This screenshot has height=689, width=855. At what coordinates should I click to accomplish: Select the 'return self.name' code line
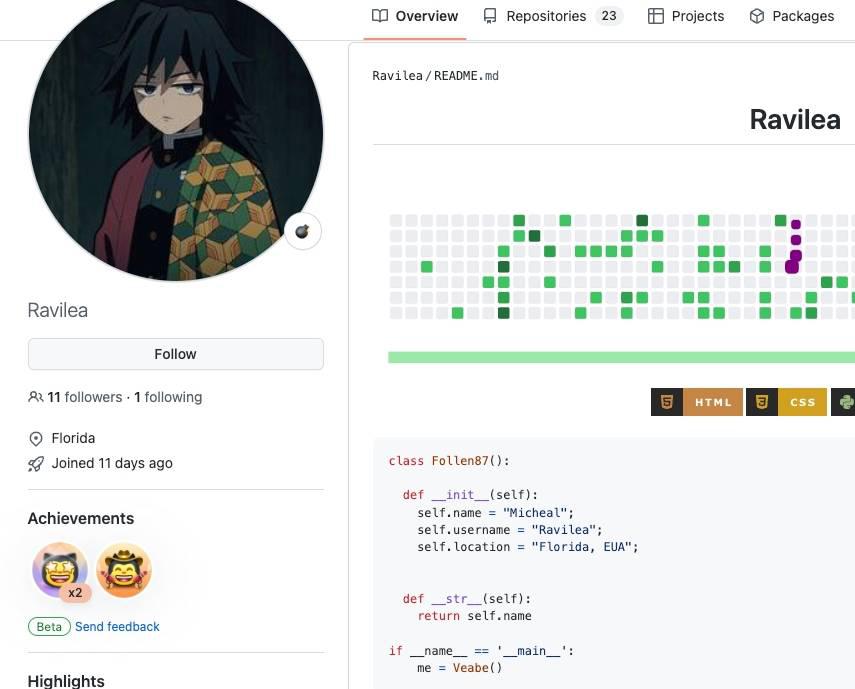click(x=474, y=616)
